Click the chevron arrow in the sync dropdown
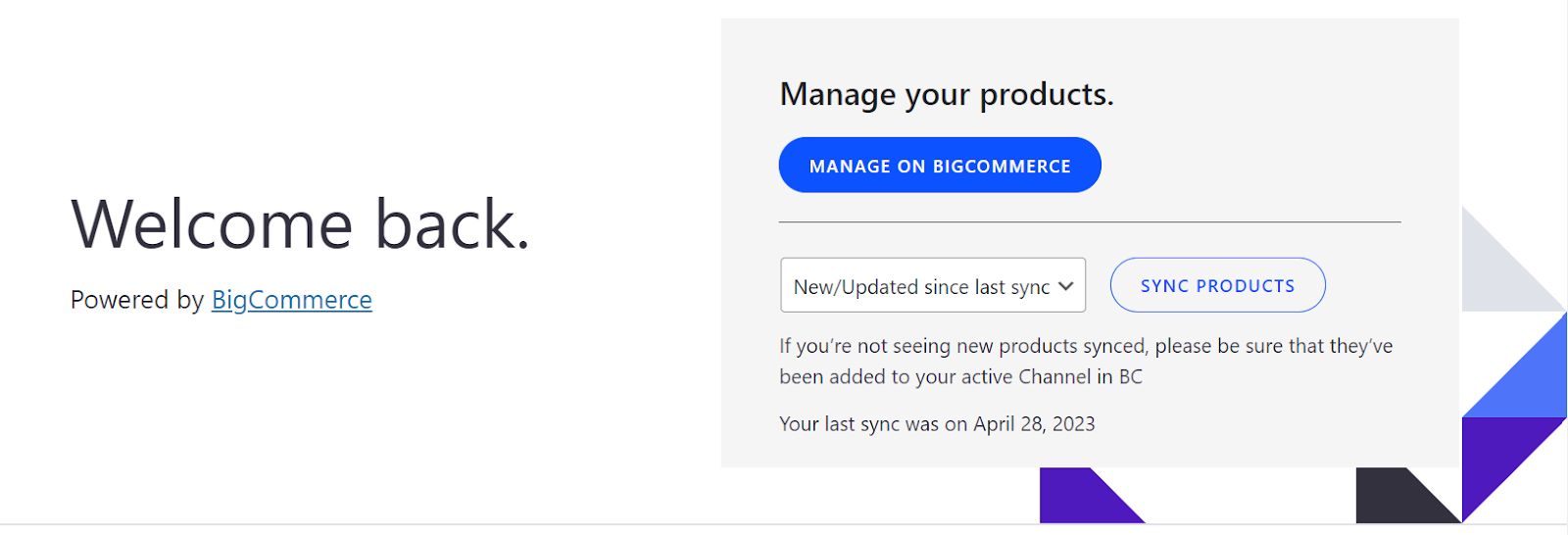 1066,286
